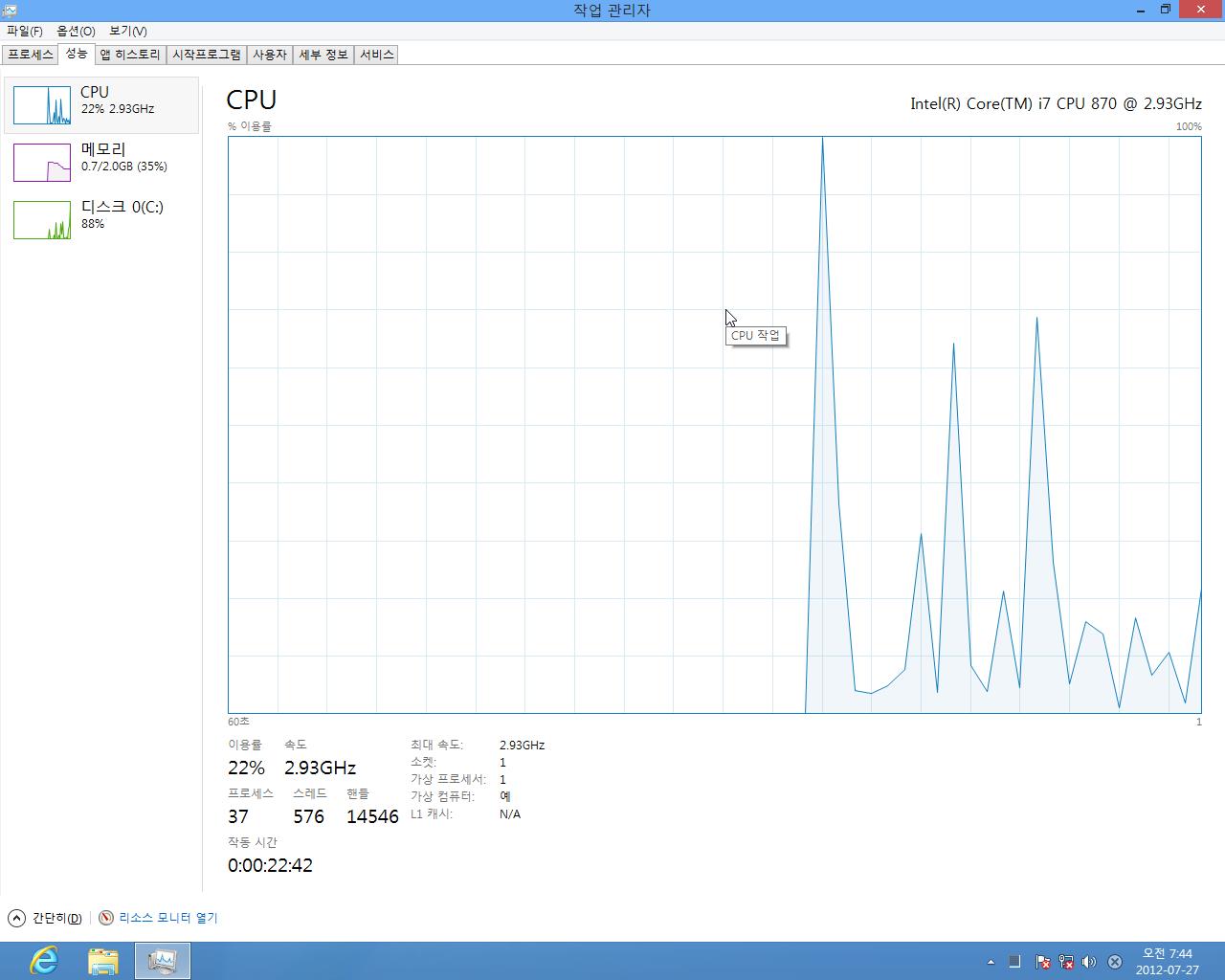The height and width of the screenshot is (980, 1225).
Task: Click the 22% usage value
Action: (x=246, y=768)
